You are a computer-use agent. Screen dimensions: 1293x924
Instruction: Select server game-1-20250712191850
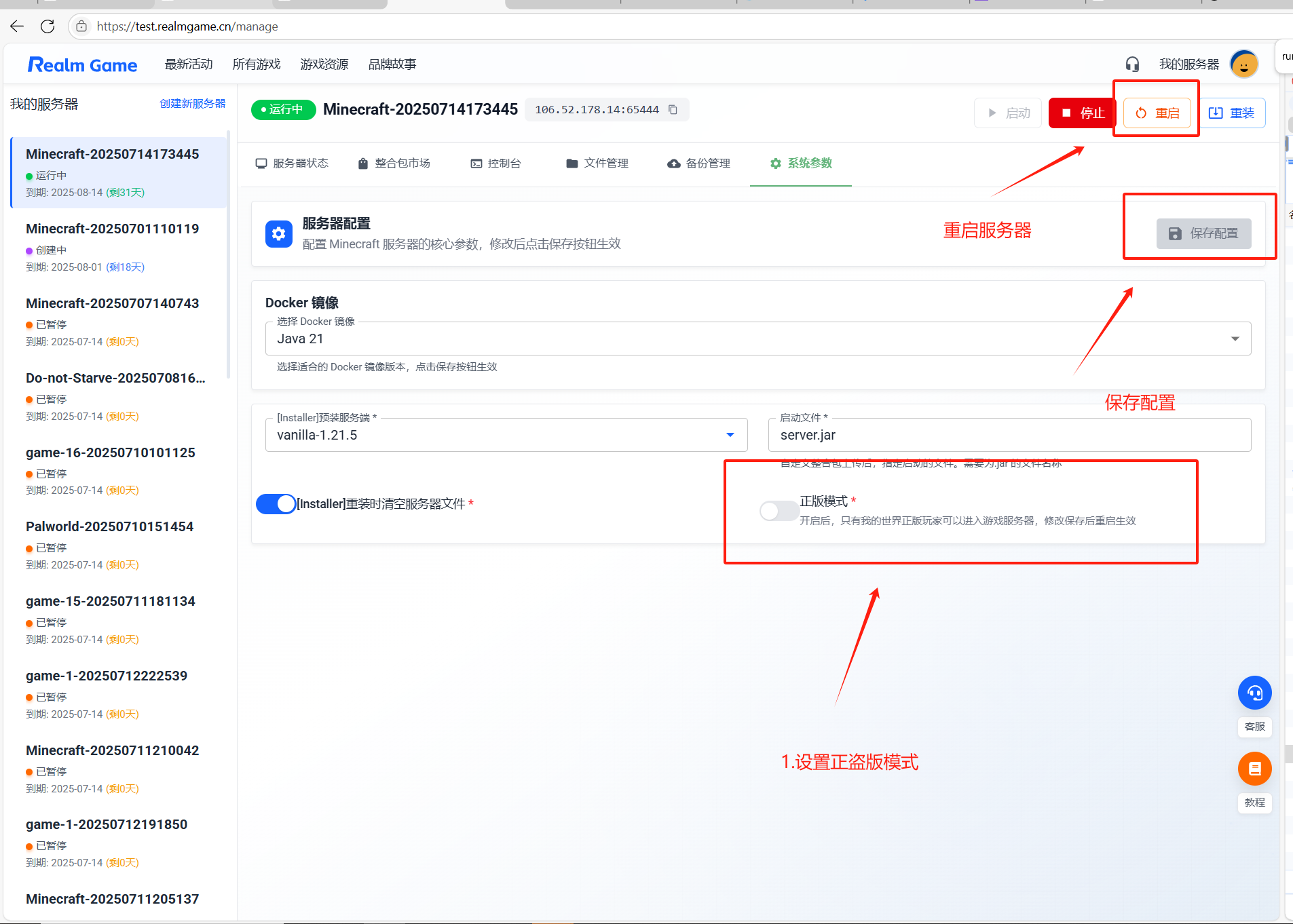pos(119,843)
